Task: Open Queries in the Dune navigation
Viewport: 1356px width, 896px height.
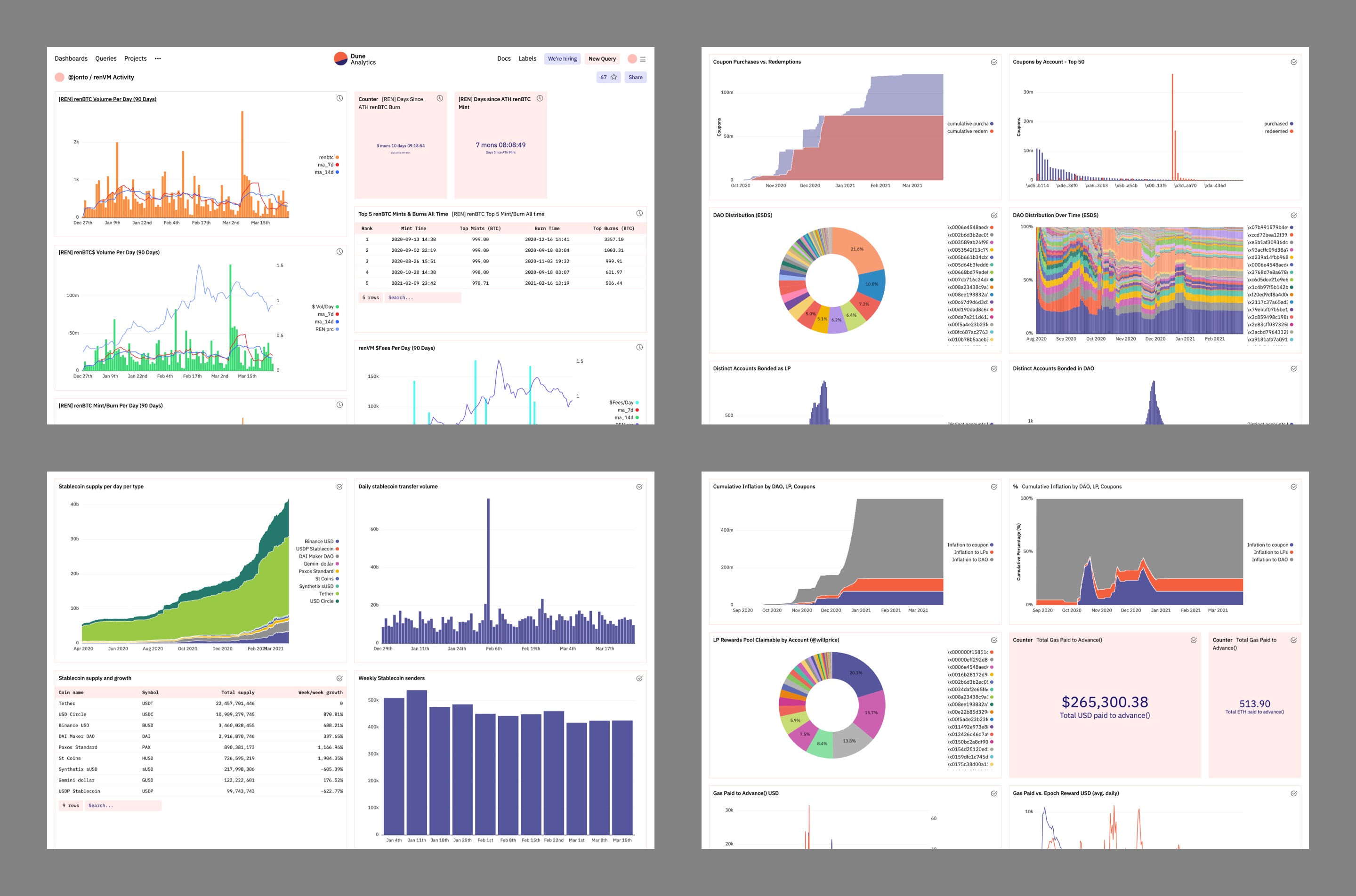Action: point(106,58)
